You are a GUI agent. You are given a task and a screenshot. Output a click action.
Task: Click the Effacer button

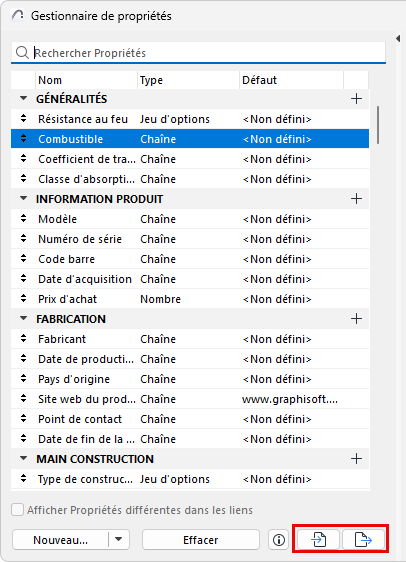201,539
